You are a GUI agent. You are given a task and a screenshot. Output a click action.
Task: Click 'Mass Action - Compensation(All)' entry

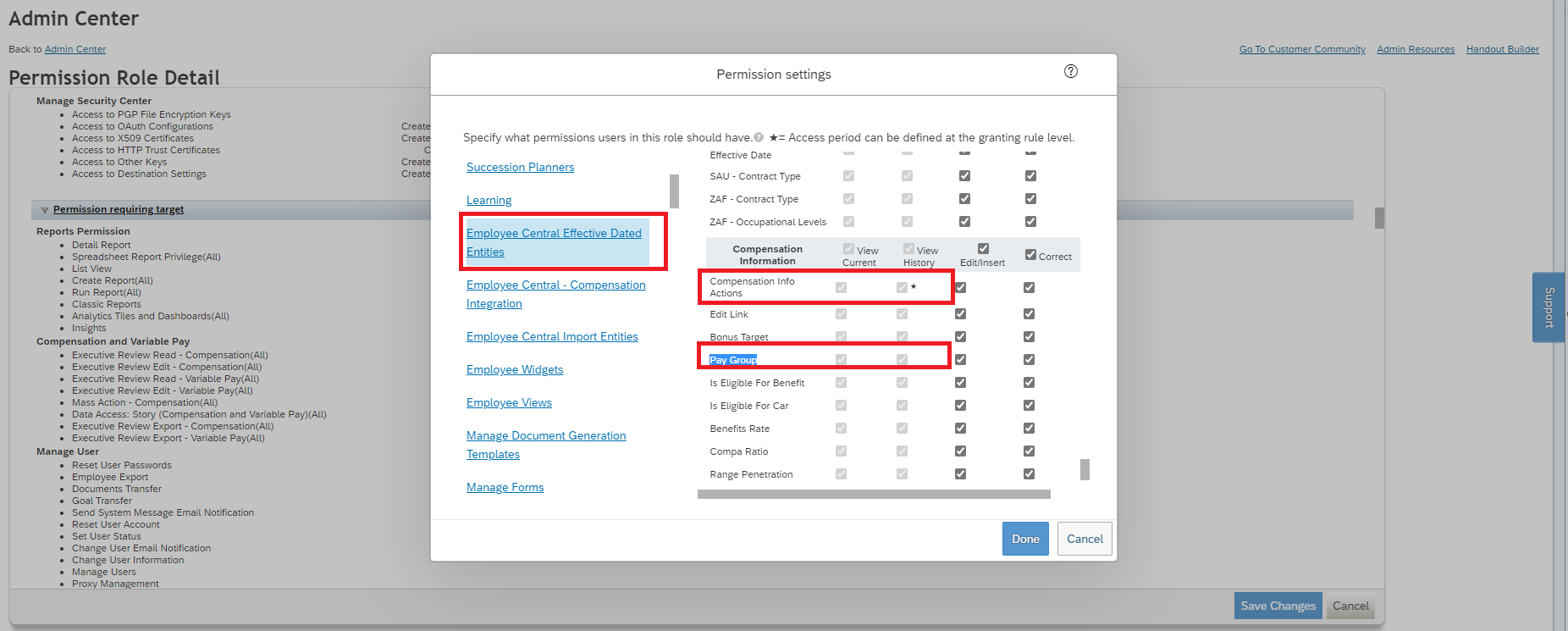(145, 402)
